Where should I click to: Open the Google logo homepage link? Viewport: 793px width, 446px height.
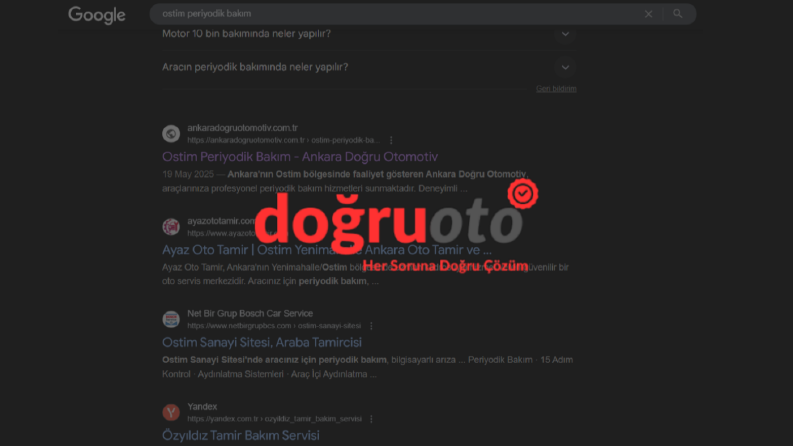pos(97,15)
